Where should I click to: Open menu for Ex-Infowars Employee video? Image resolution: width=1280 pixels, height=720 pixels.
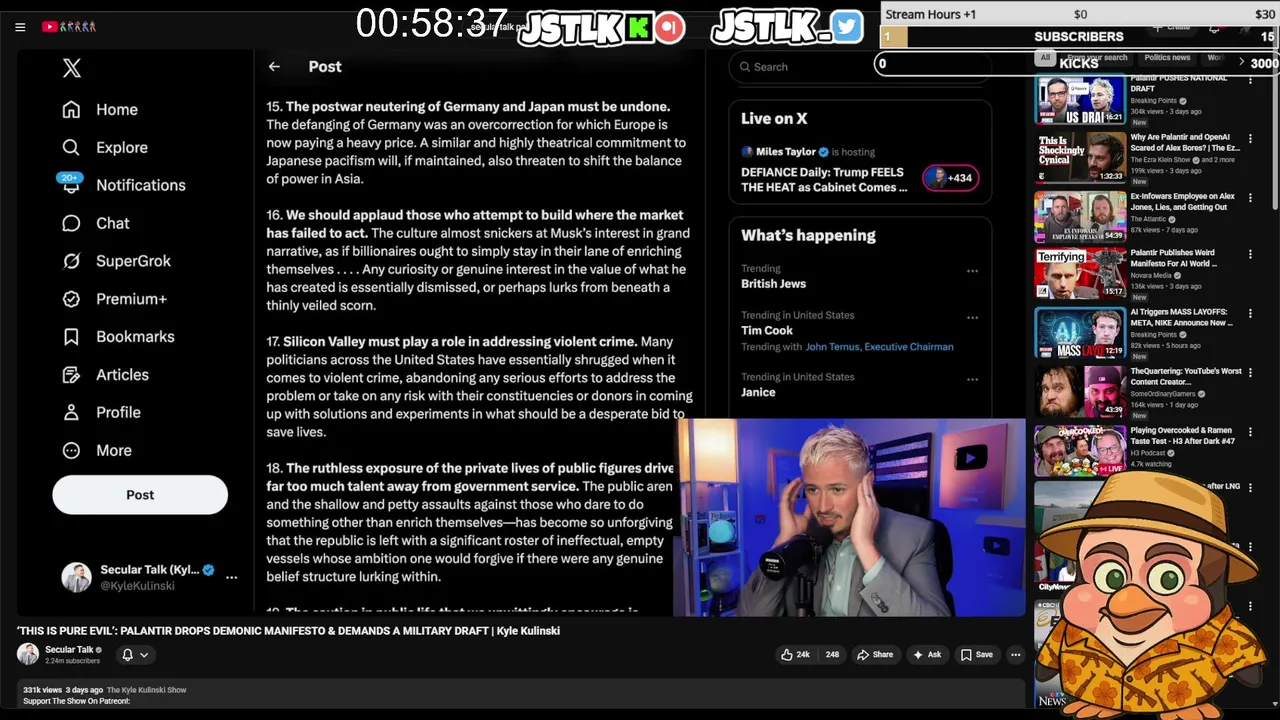click(1250, 198)
